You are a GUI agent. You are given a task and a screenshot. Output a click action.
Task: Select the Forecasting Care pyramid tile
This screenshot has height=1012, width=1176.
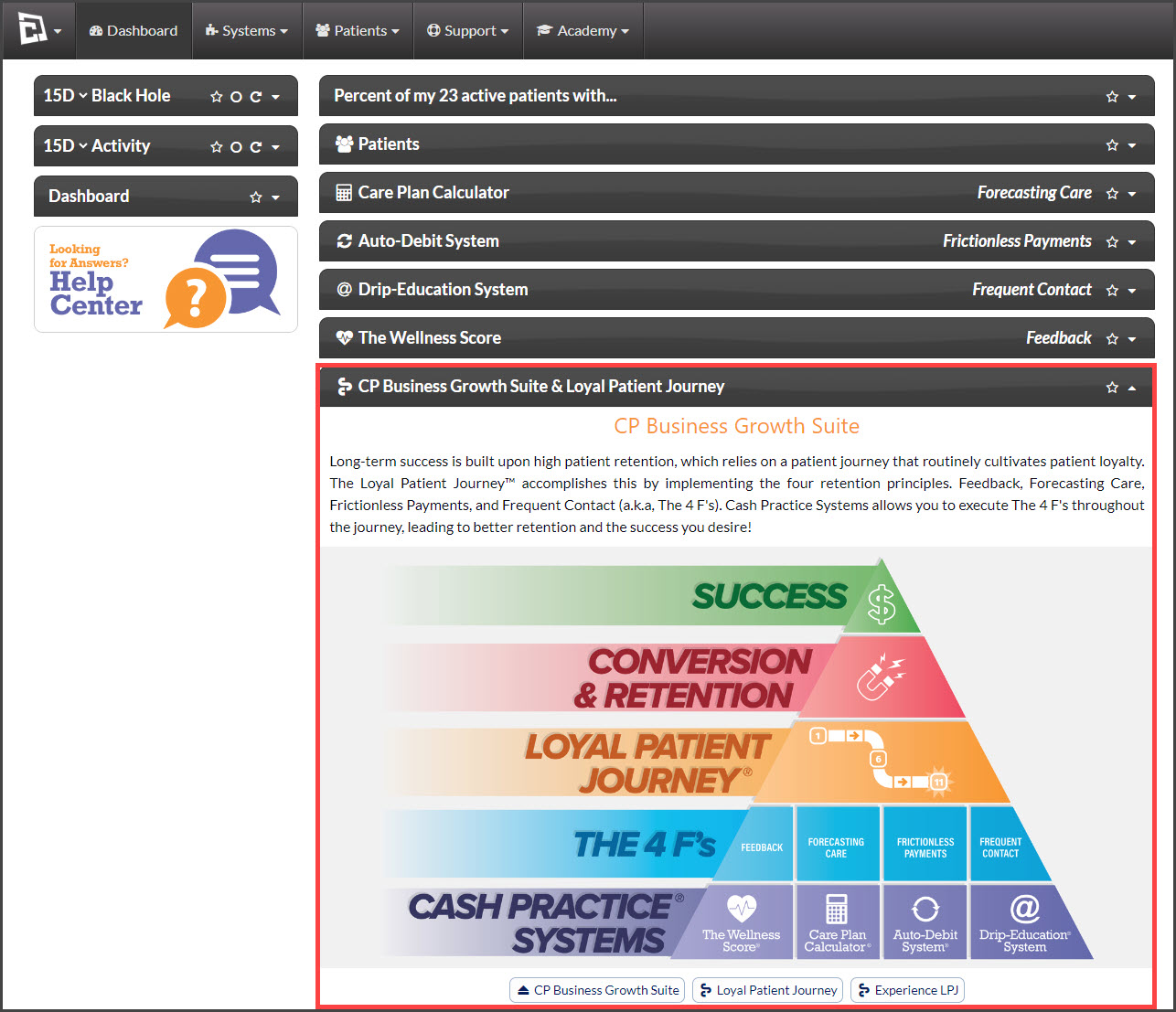coord(836,844)
